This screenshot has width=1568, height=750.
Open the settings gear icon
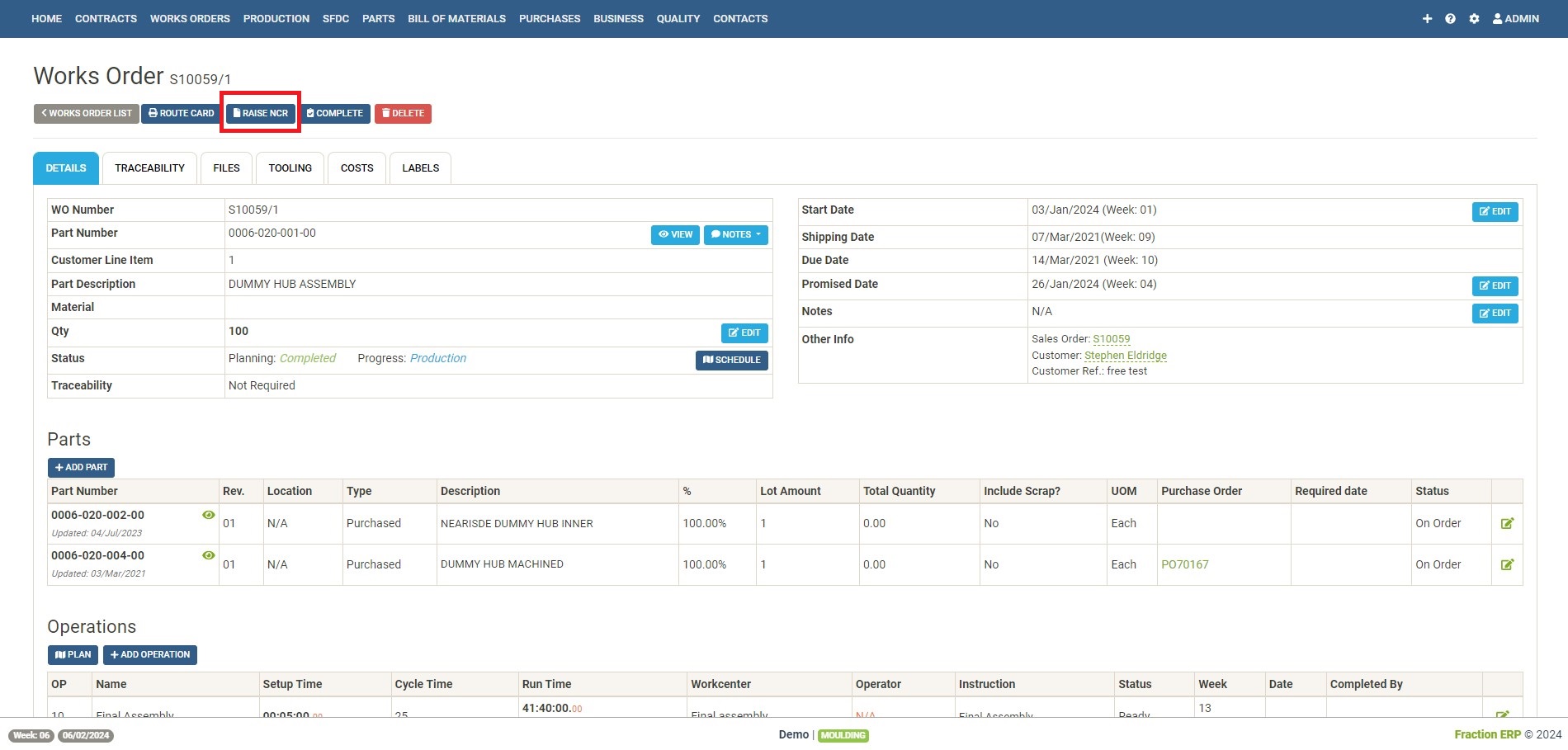click(1474, 19)
